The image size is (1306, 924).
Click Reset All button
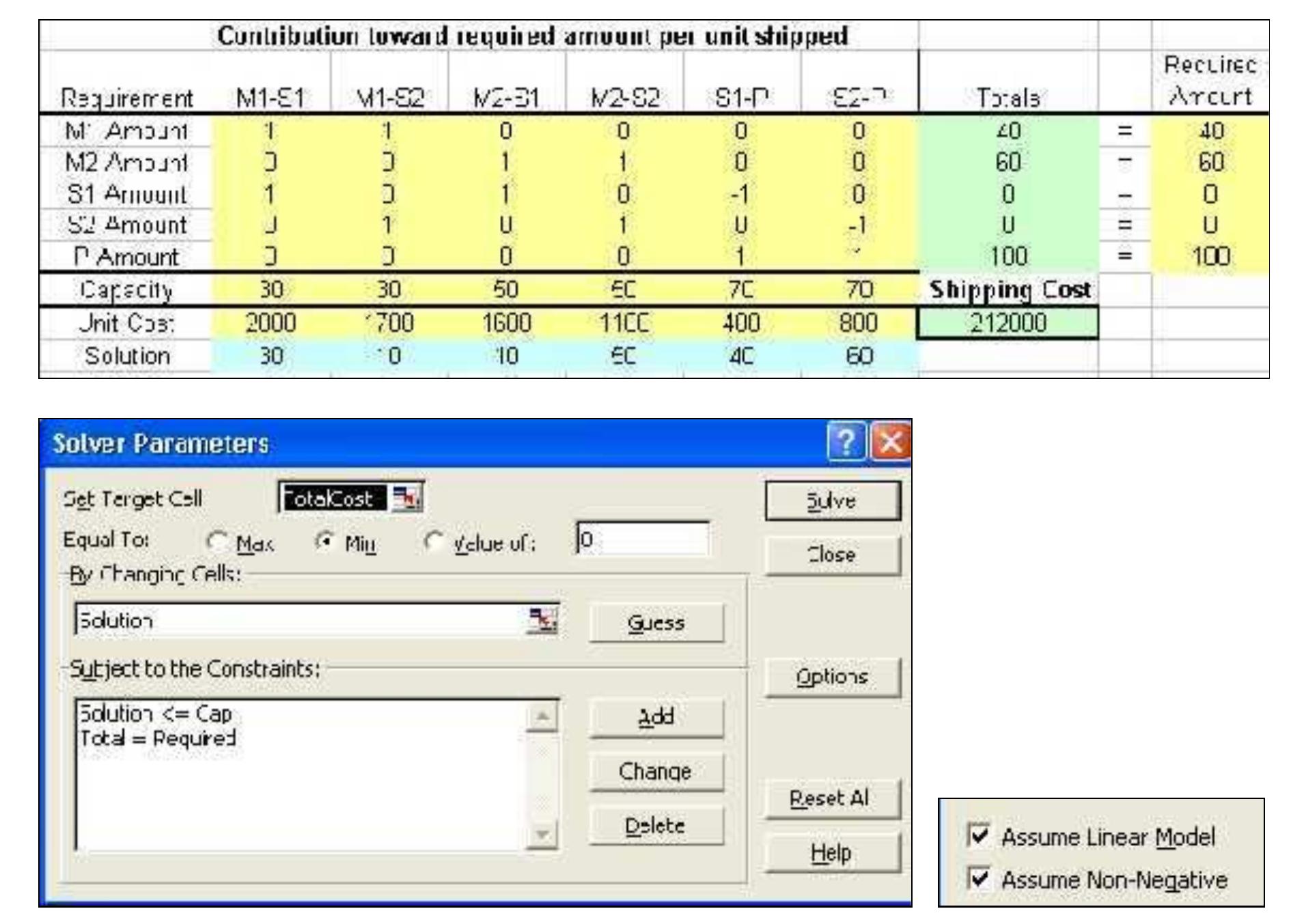tap(833, 798)
